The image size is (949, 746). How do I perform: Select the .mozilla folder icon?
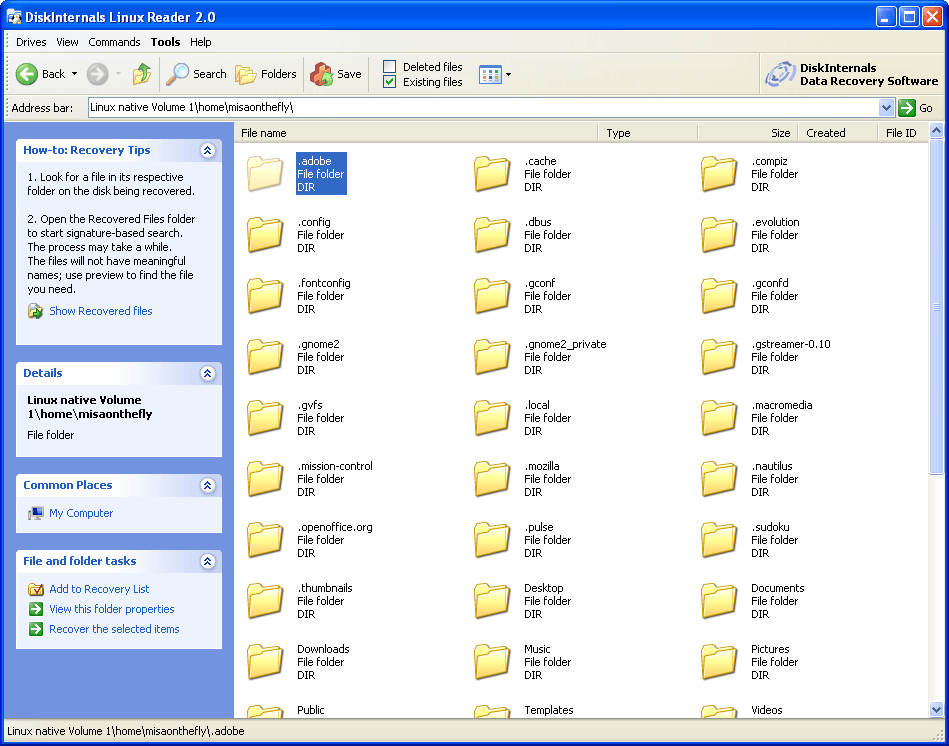coord(493,478)
